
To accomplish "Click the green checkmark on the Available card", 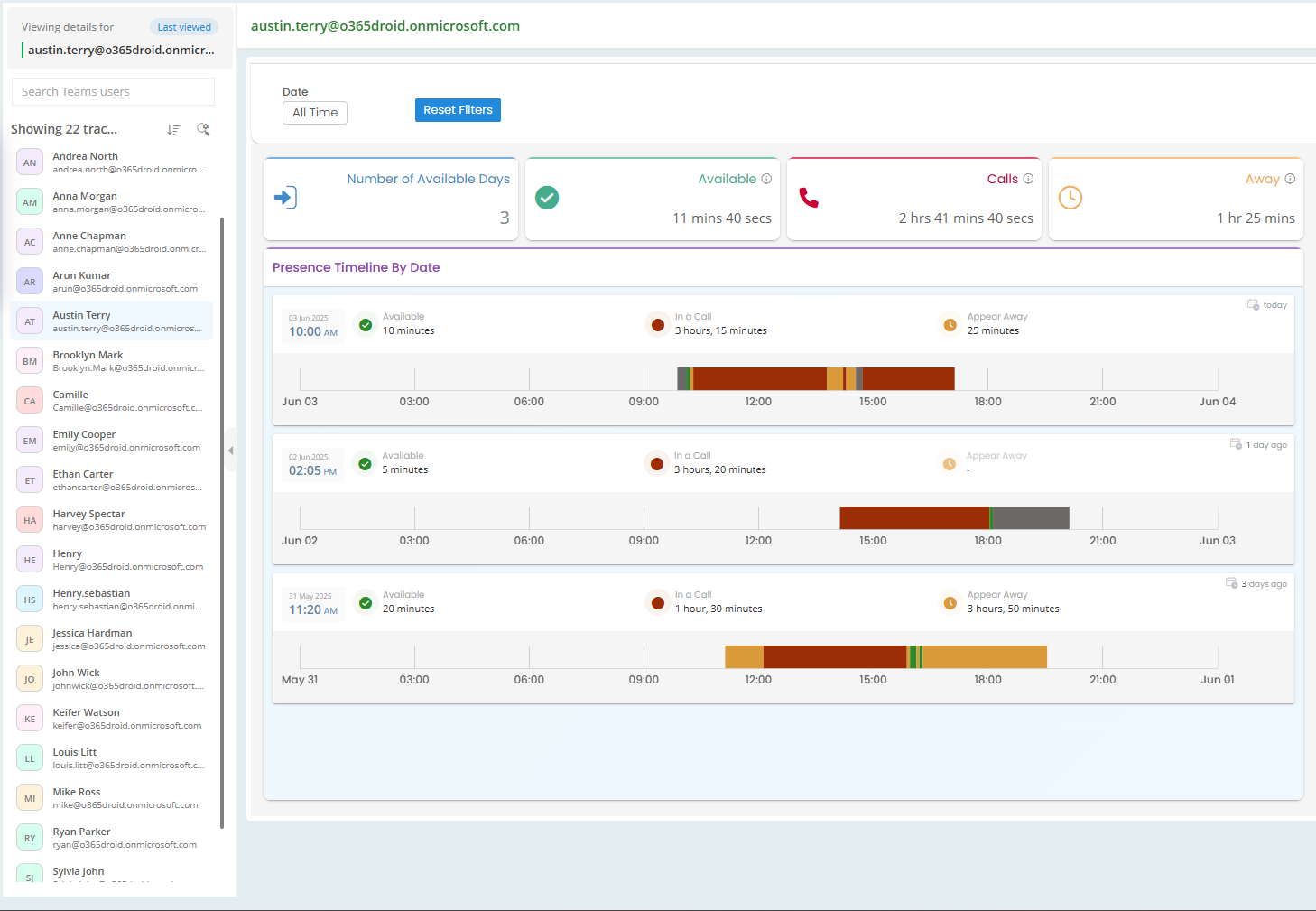I will click(547, 198).
